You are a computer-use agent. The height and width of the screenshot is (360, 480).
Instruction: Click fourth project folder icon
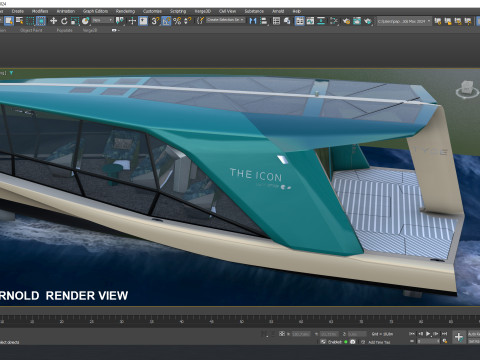(x=468, y=21)
